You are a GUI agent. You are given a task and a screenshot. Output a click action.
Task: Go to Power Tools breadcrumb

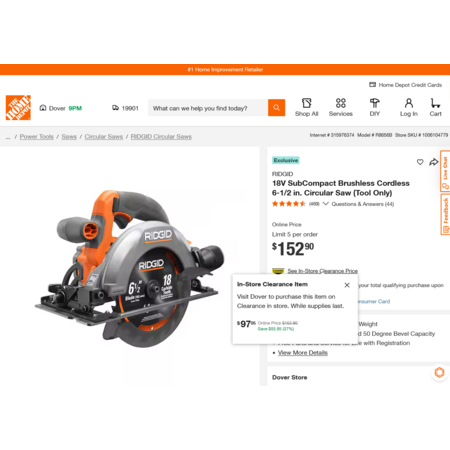point(37,137)
